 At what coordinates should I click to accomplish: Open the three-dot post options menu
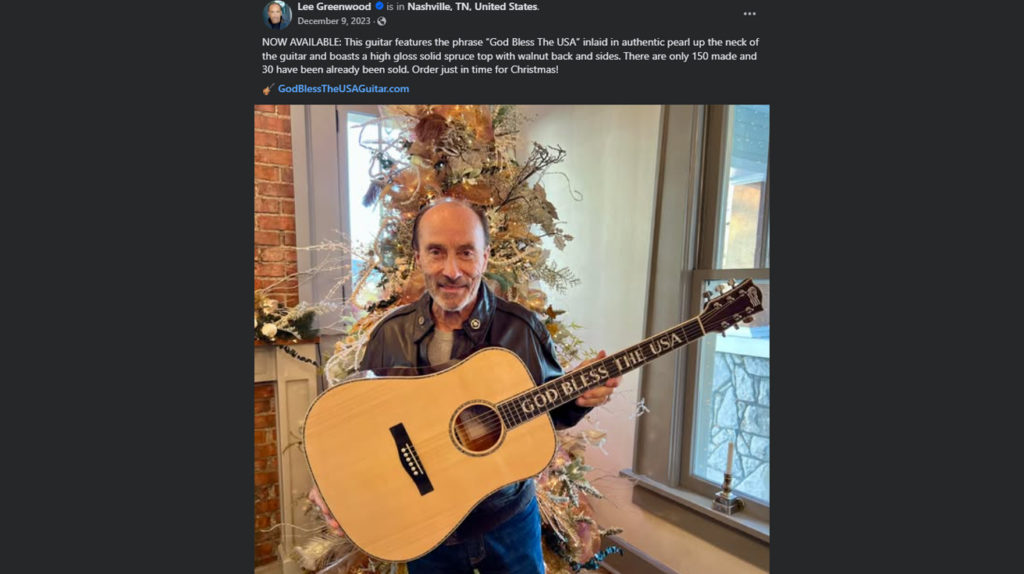pyautogui.click(x=749, y=14)
